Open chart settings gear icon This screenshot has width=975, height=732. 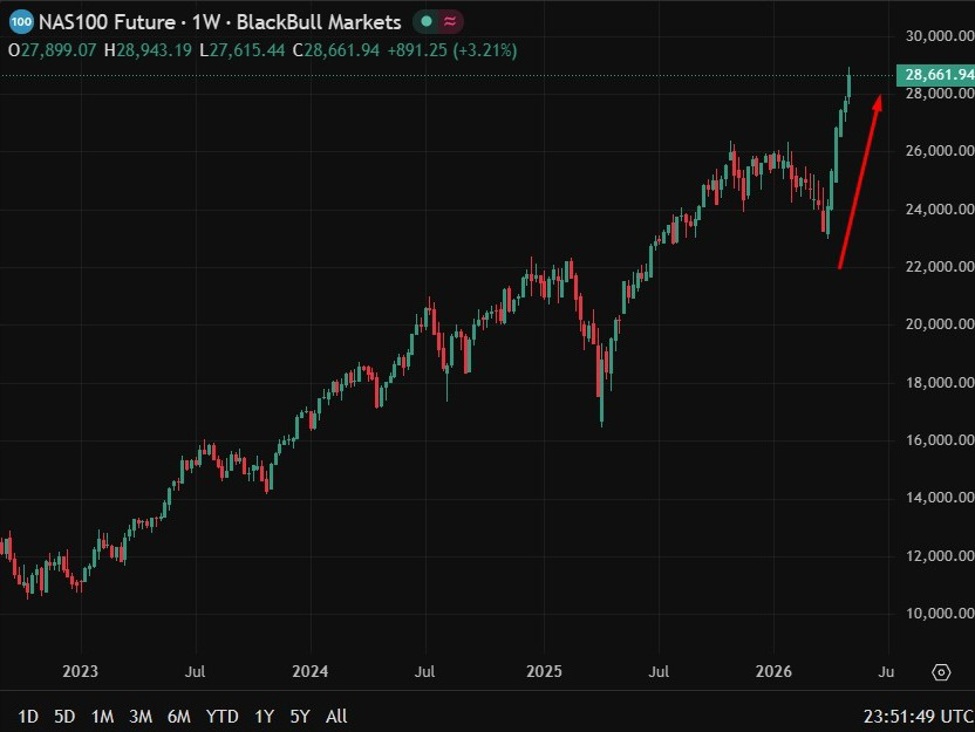click(x=941, y=672)
